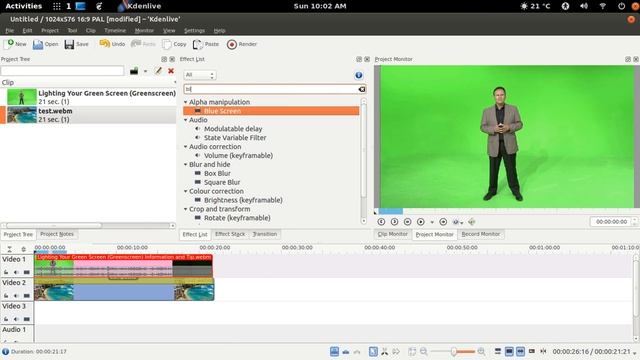The image size is (640, 360).
Task: Switch to the Transition tab
Action: click(264, 234)
